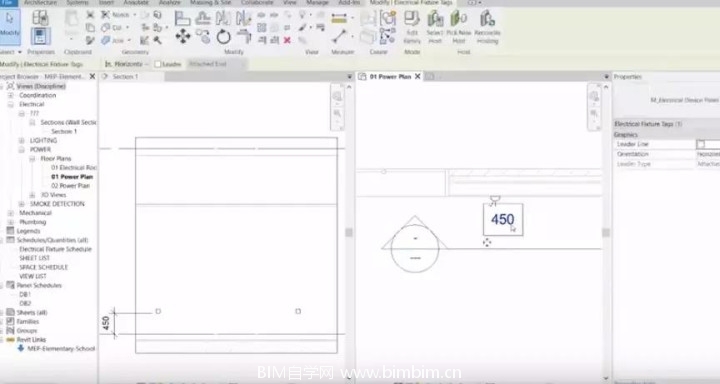
Task: Close the Project Browser panel
Action: point(92,77)
